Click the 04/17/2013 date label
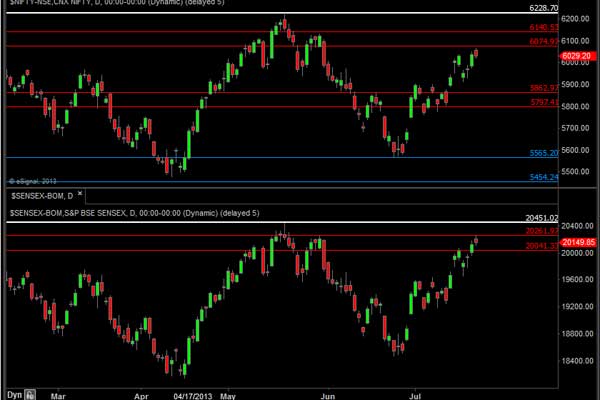Viewport: 600px width, 400px height. 193,396
